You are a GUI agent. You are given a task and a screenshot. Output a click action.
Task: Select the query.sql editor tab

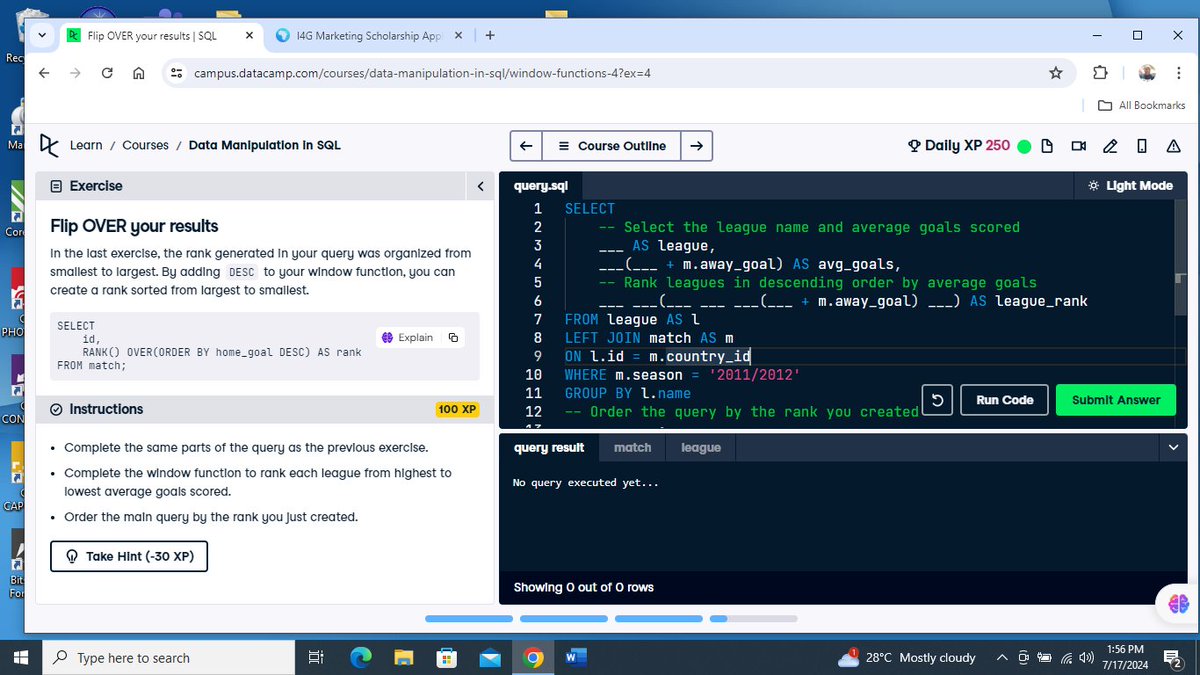click(x=540, y=186)
